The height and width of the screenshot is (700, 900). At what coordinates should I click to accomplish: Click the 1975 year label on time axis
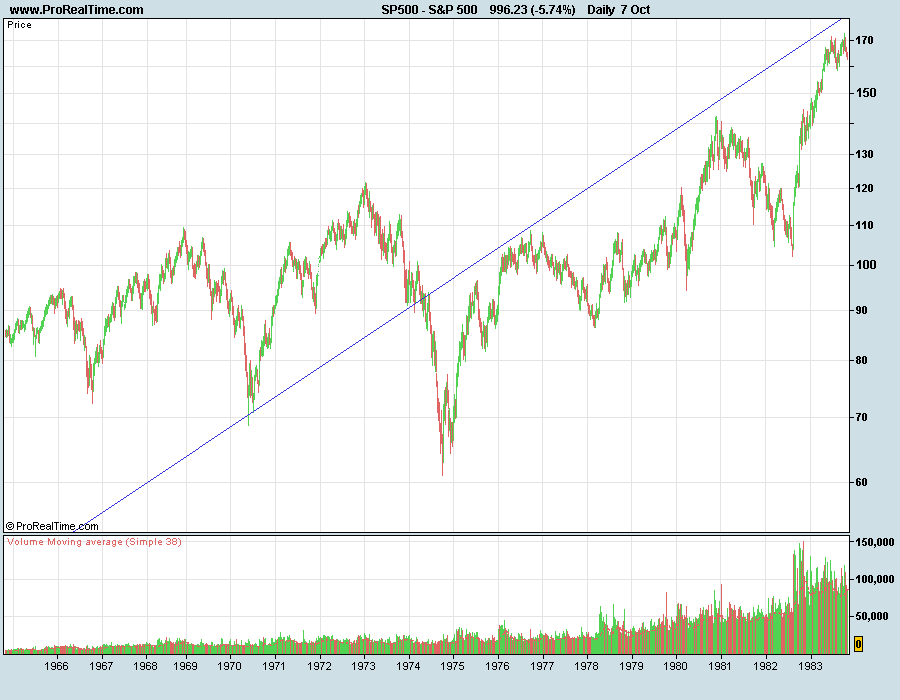452,666
